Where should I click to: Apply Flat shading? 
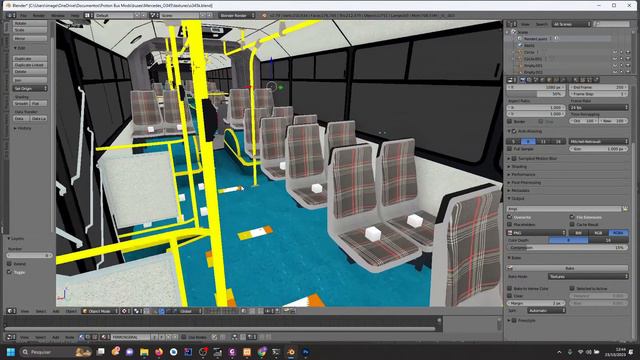coord(39,104)
